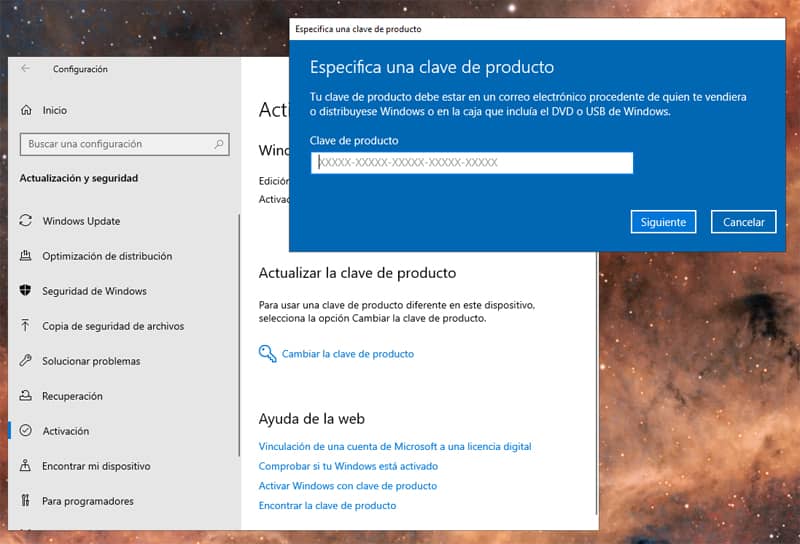The width and height of the screenshot is (800, 544).
Task: Click the Actualización y seguridad heading
Action: (79, 178)
